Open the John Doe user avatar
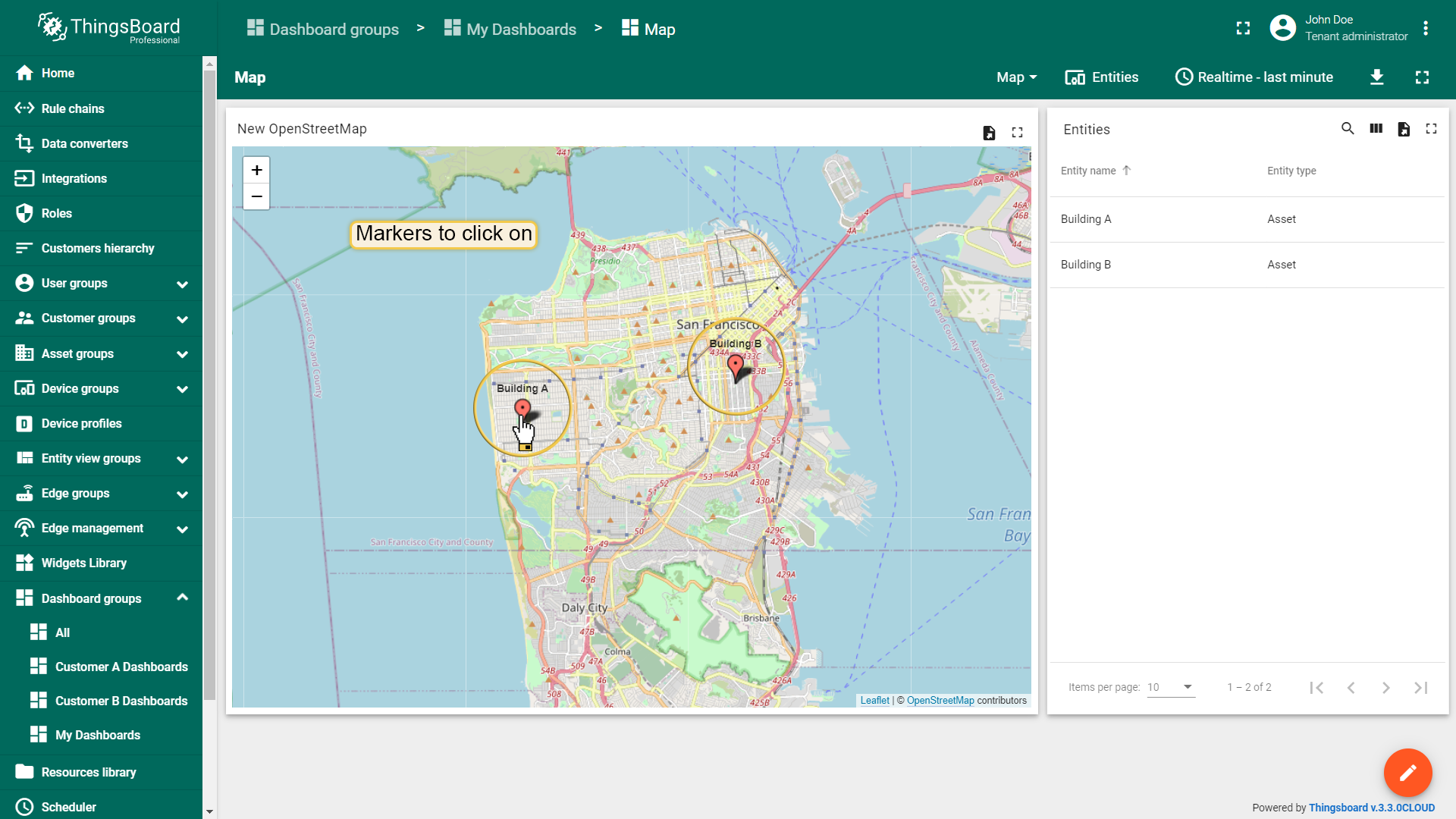Viewport: 1456px width, 819px height. (x=1283, y=28)
